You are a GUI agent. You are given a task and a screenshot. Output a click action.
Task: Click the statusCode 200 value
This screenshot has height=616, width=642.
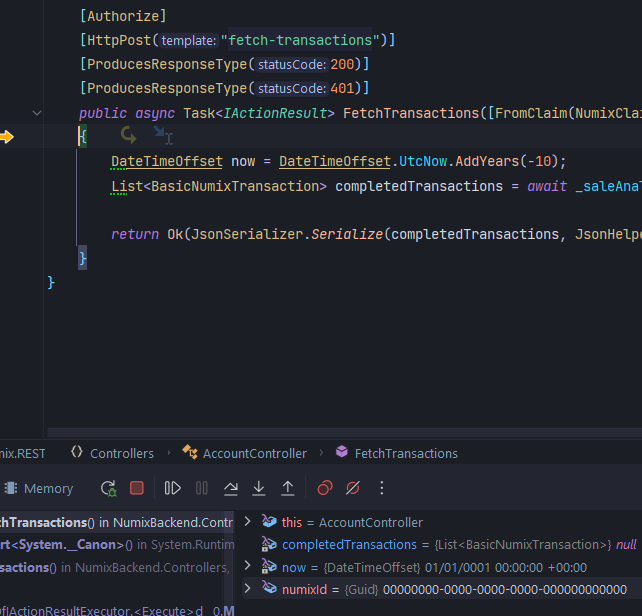point(342,64)
